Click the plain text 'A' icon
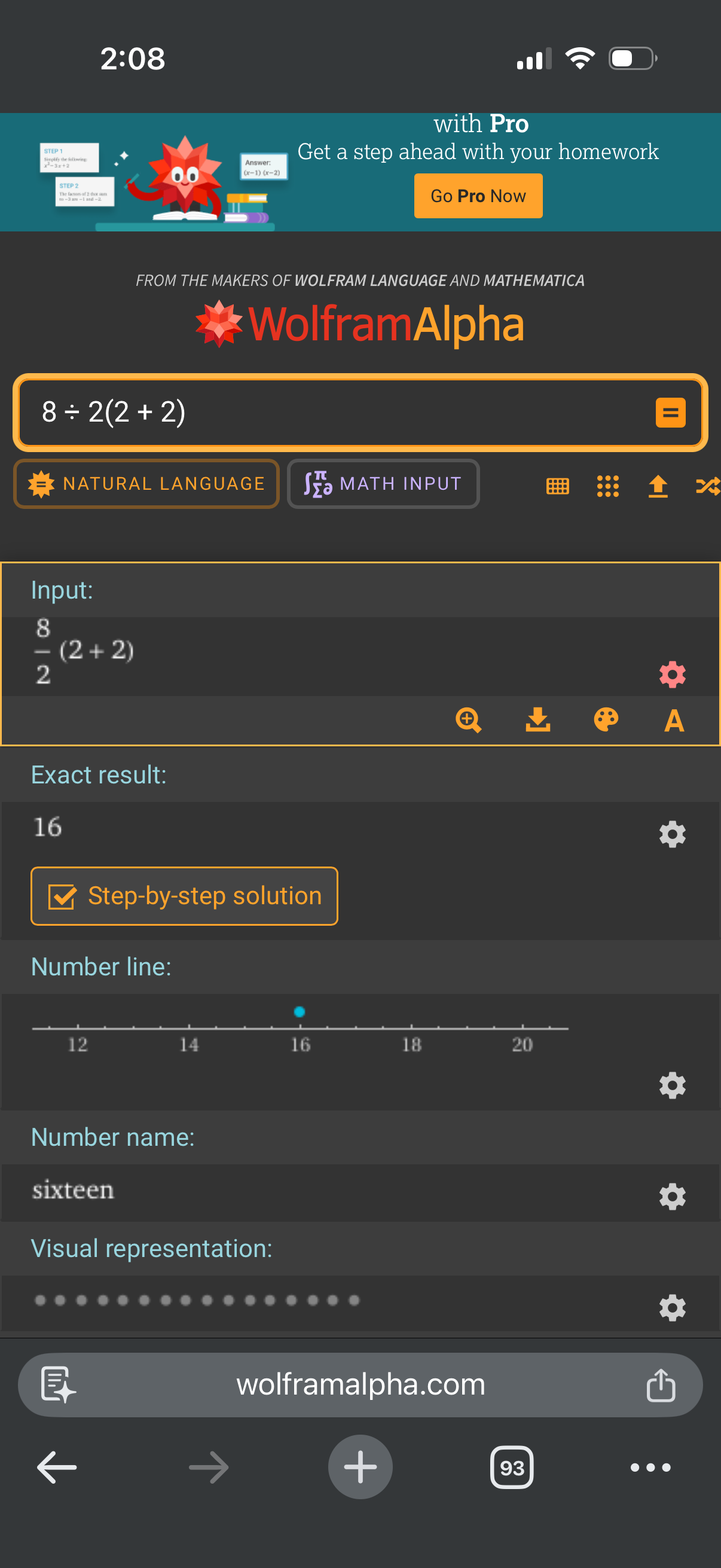The height and width of the screenshot is (1568, 721). 674,721
